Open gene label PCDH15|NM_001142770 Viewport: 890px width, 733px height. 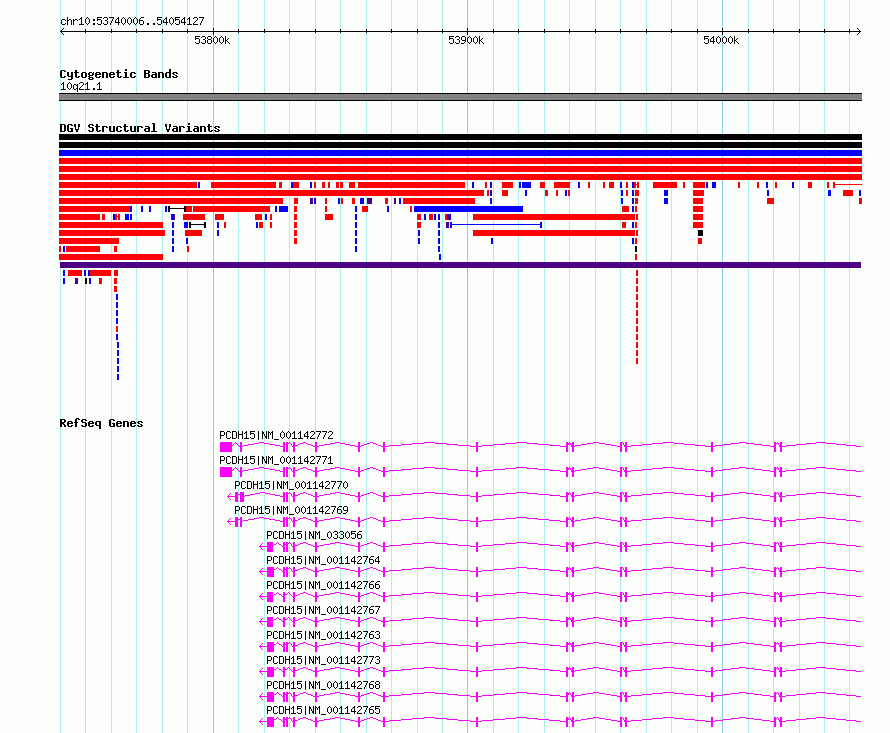point(291,485)
